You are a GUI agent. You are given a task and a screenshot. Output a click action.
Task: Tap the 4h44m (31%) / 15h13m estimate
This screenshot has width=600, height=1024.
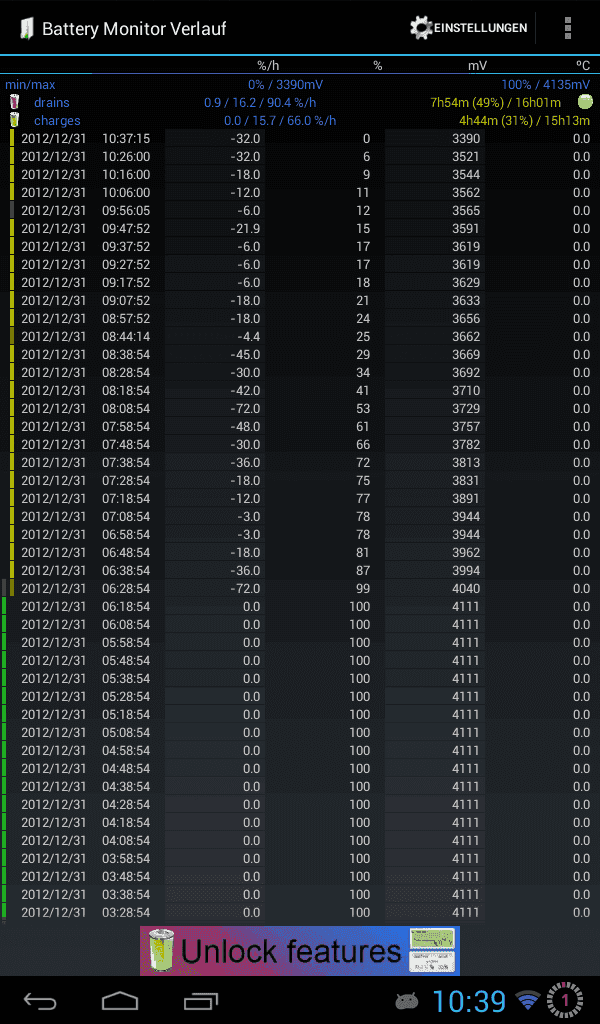pyautogui.click(x=524, y=121)
